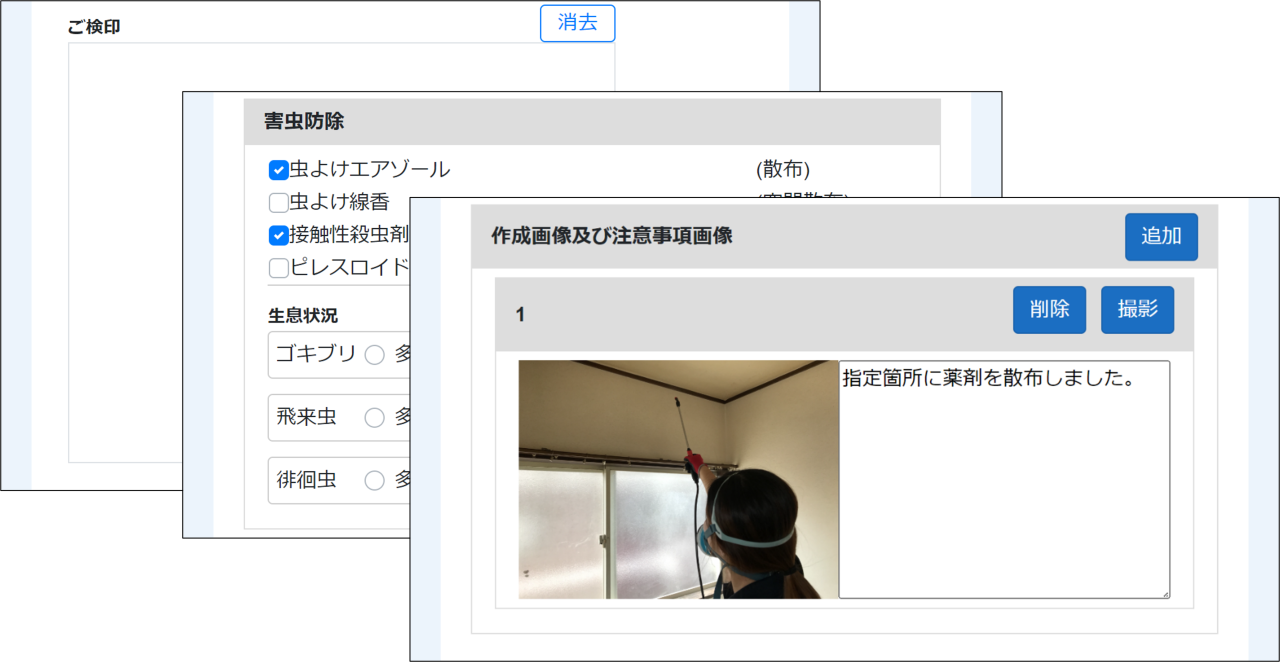Viewport: 1280px width, 662px height.
Task: Click the (散布) text next to 虫よけエアゾール
Action: point(783,170)
